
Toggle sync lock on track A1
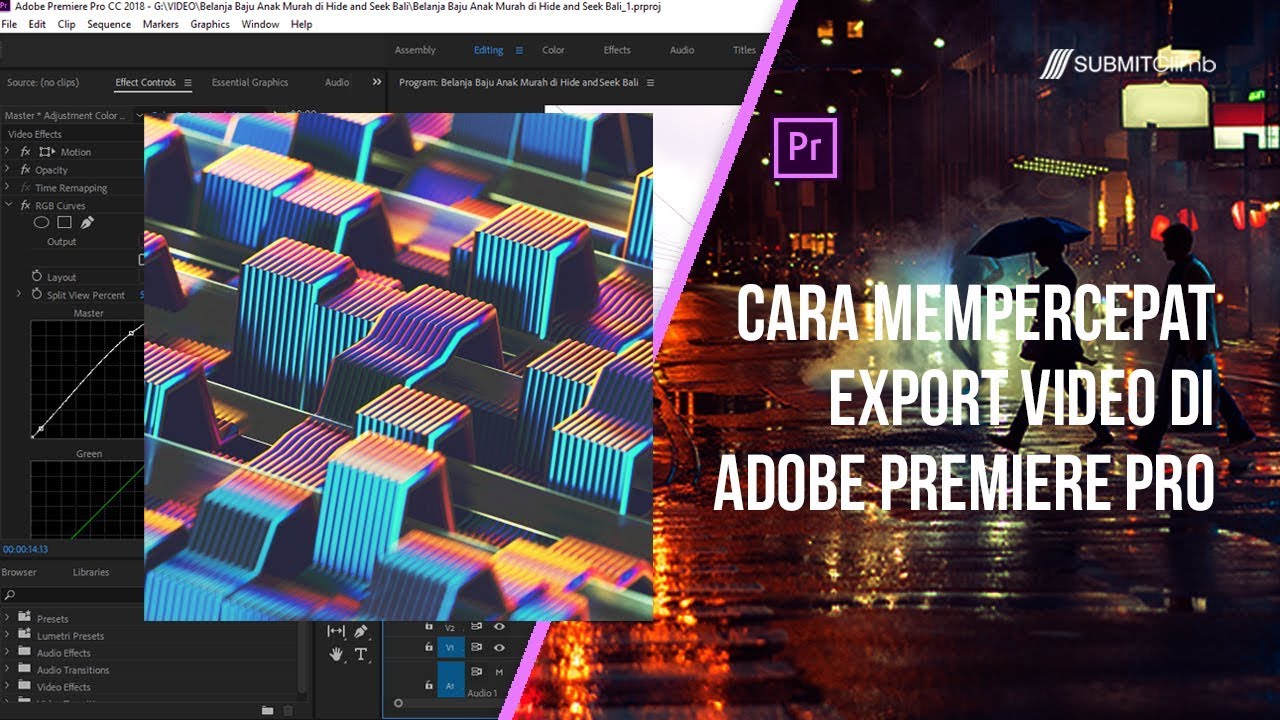tap(476, 672)
